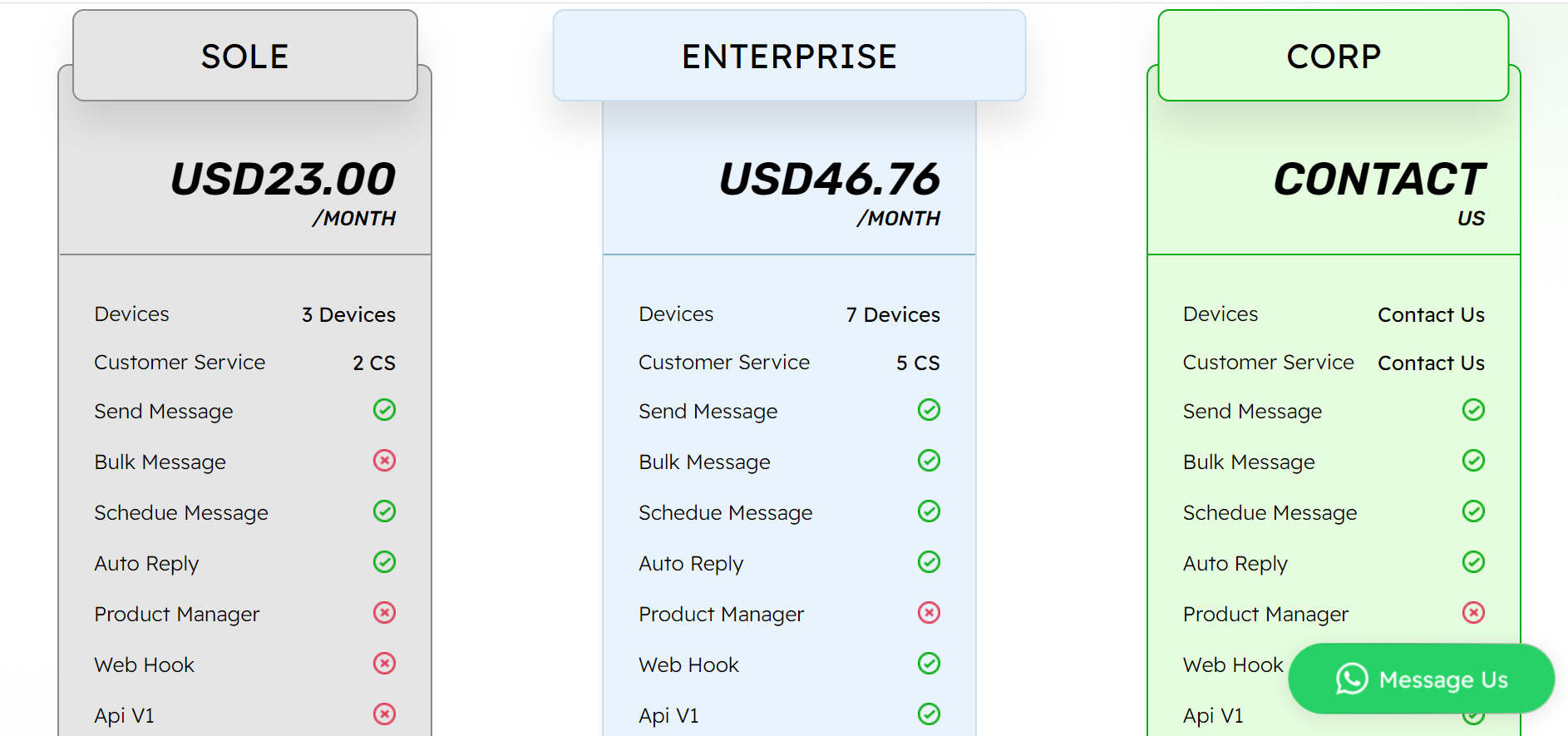The width and height of the screenshot is (1568, 736).
Task: Click Auto Reply checkmark in CORP plan
Action: pos(1473,562)
